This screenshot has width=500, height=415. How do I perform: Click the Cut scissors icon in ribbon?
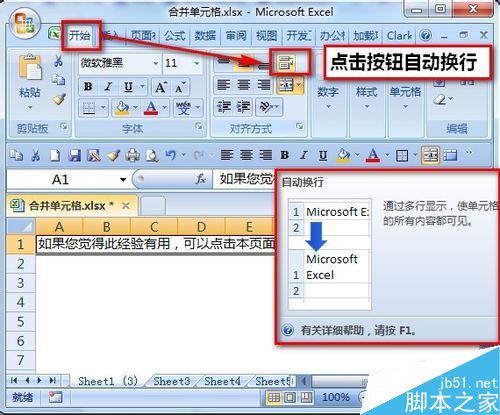(x=58, y=61)
